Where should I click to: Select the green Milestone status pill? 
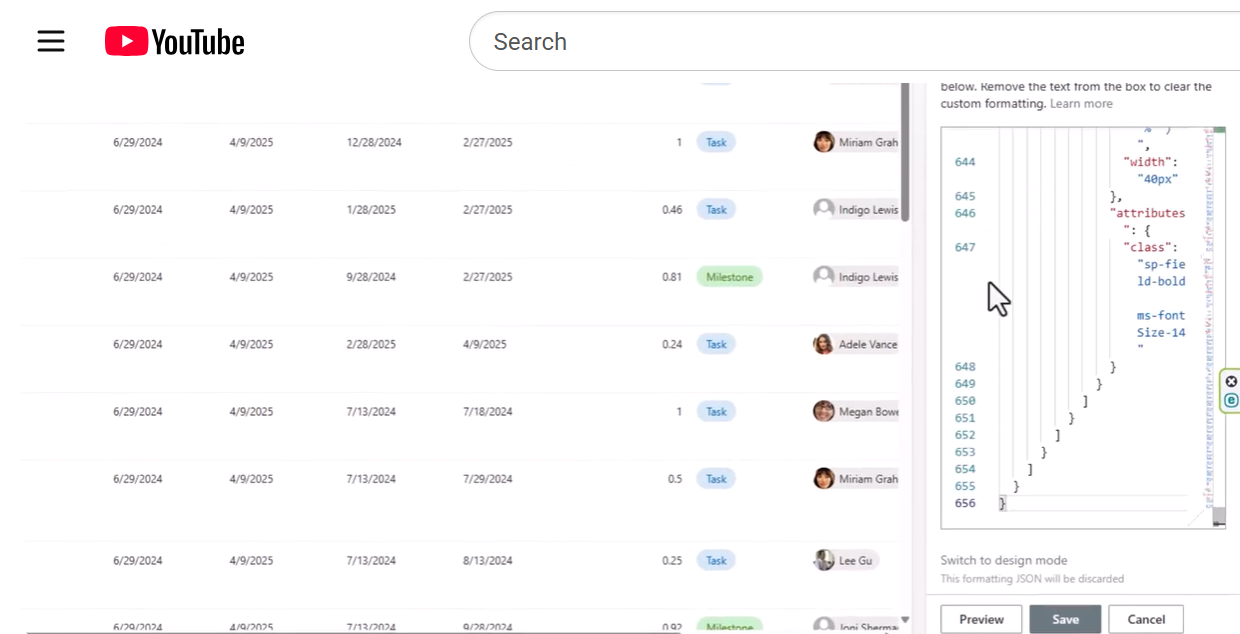click(x=729, y=276)
